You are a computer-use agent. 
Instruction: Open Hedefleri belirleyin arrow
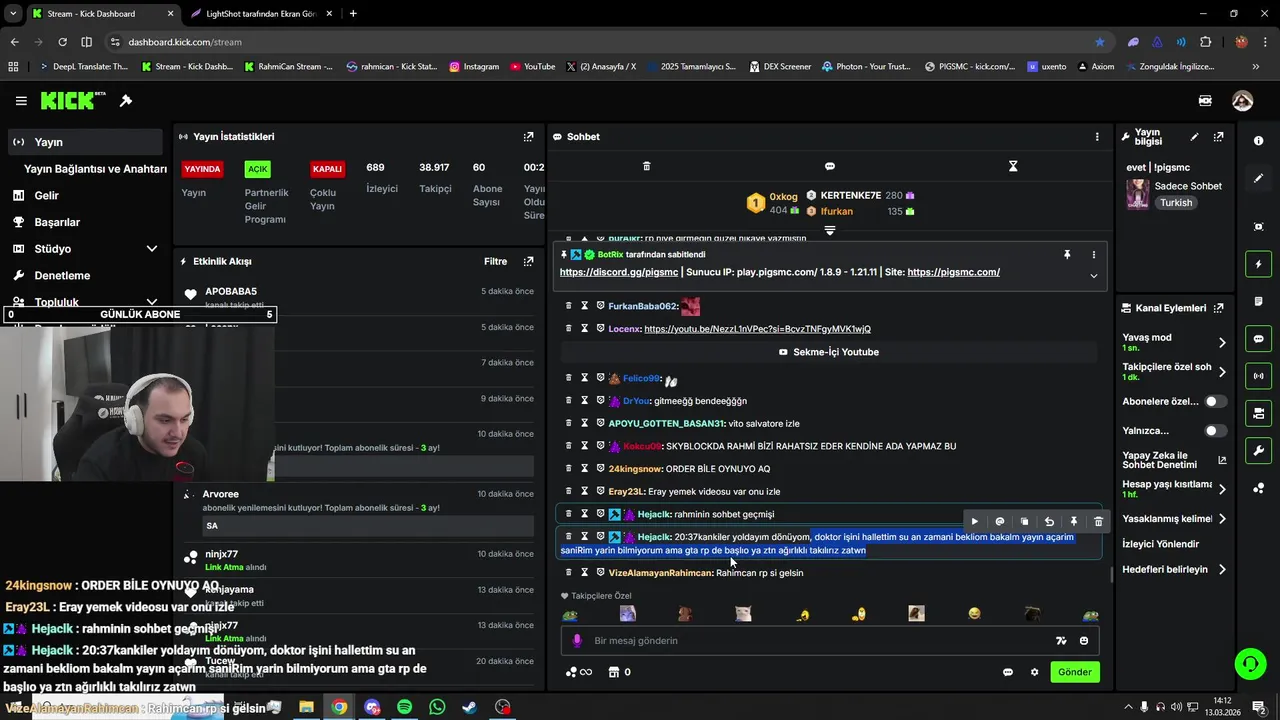1222,570
